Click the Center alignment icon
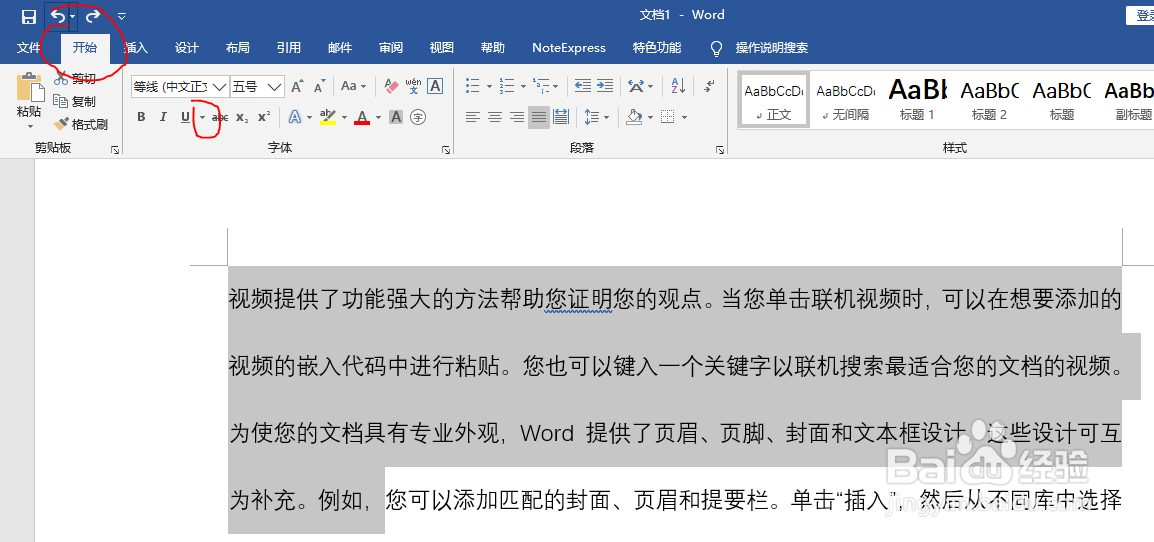Viewport: 1154px width, 542px height. 495,117
